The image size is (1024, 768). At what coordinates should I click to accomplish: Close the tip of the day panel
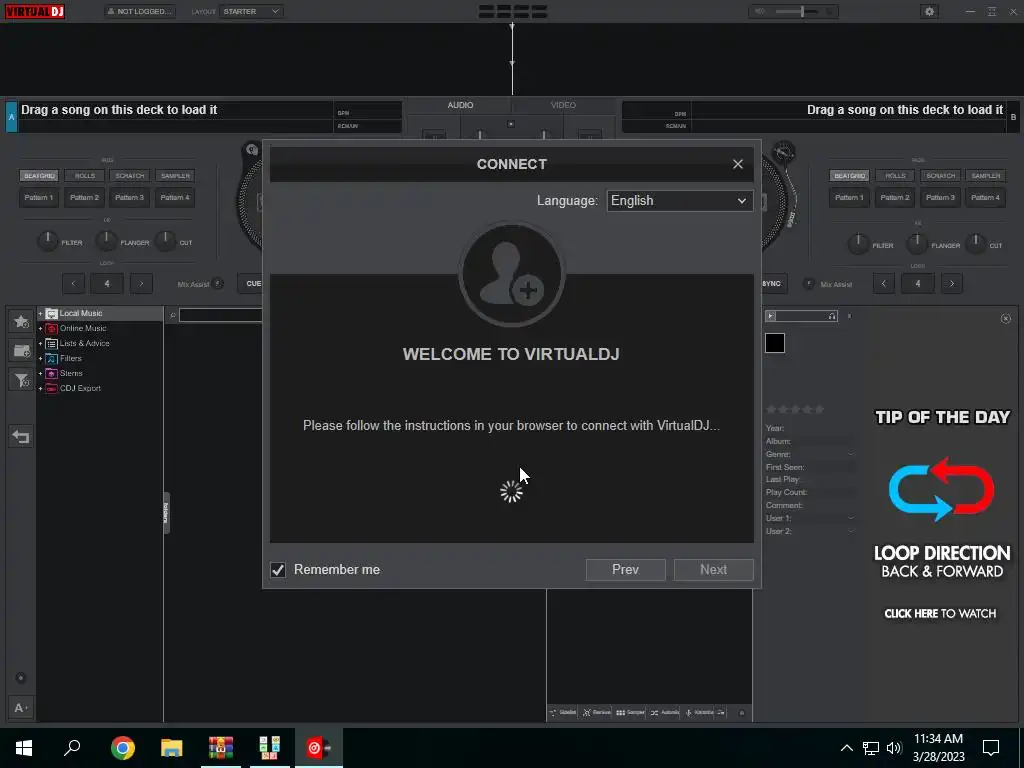coord(1006,319)
